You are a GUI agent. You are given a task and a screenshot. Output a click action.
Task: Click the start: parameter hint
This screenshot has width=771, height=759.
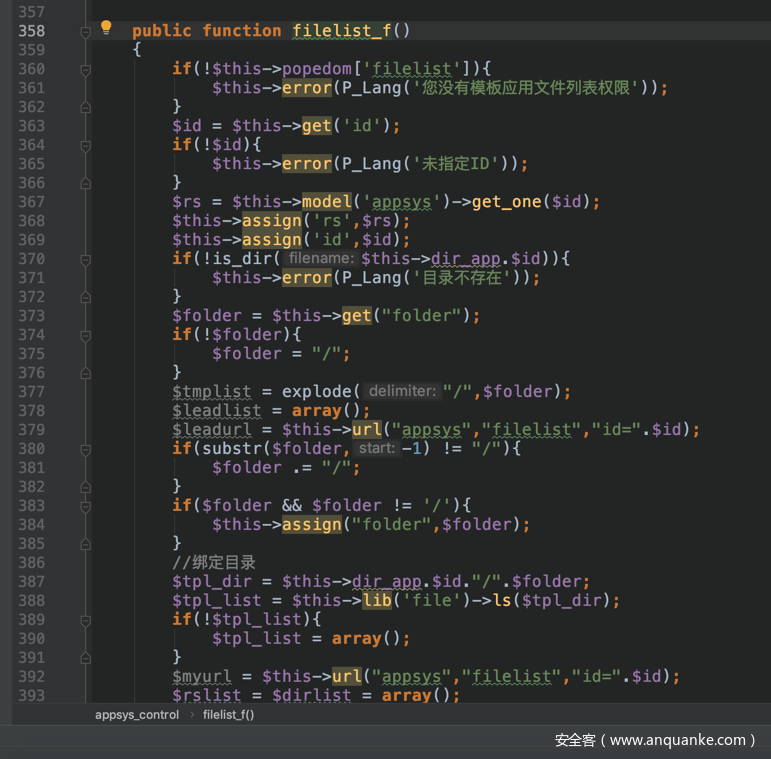377,448
